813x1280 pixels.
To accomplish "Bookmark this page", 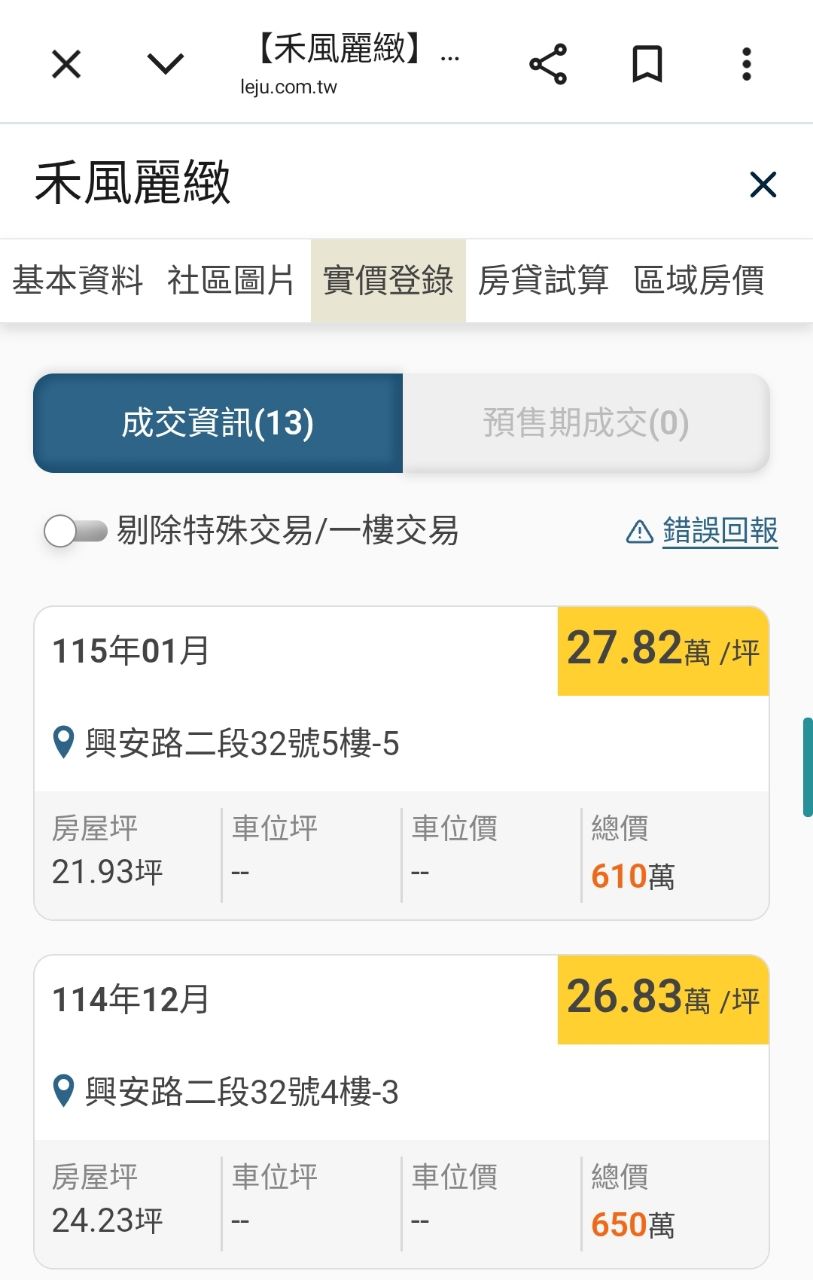I will (x=647, y=65).
